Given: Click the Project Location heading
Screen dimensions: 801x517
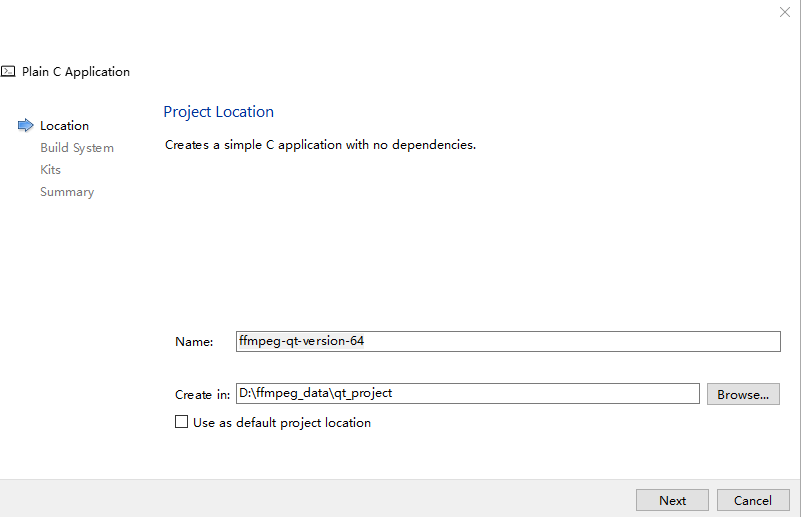Looking at the screenshot, I should tap(218, 112).
